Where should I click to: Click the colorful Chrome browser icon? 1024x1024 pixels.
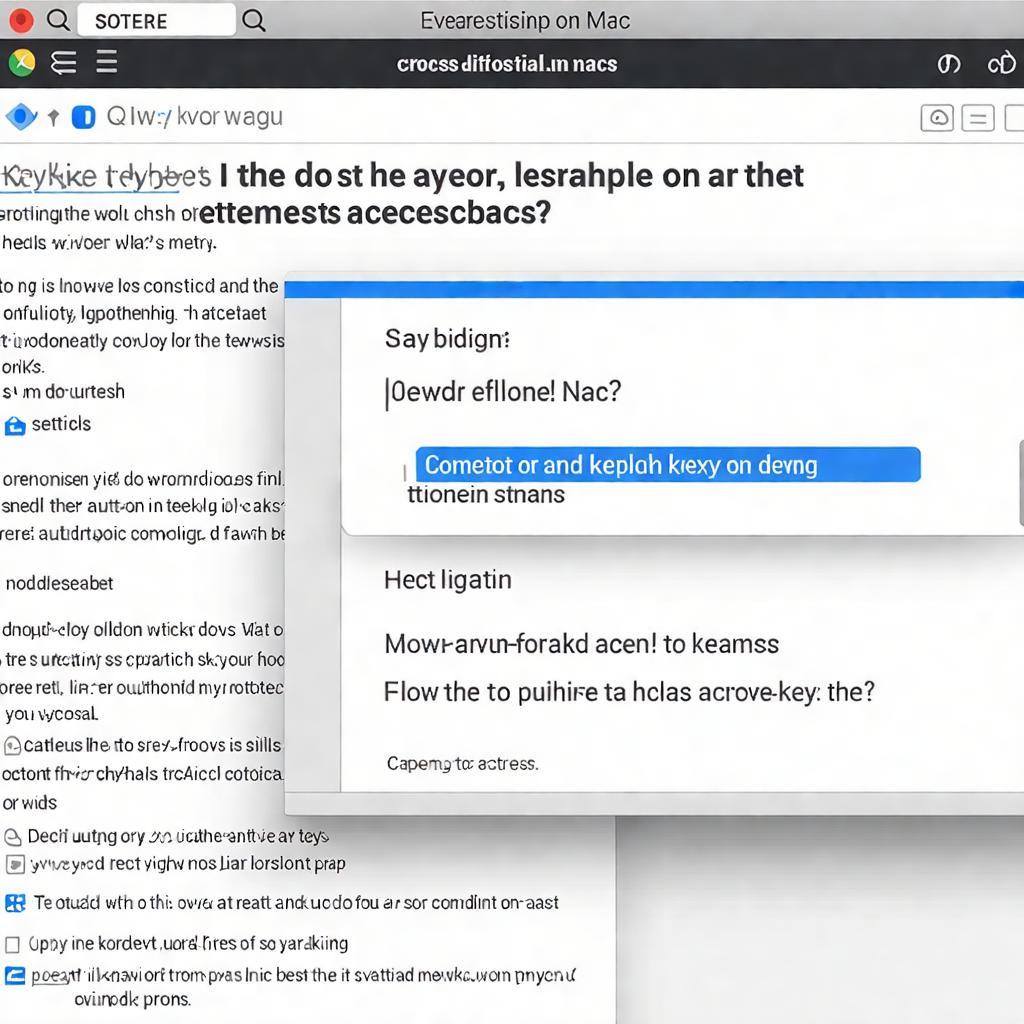point(22,62)
